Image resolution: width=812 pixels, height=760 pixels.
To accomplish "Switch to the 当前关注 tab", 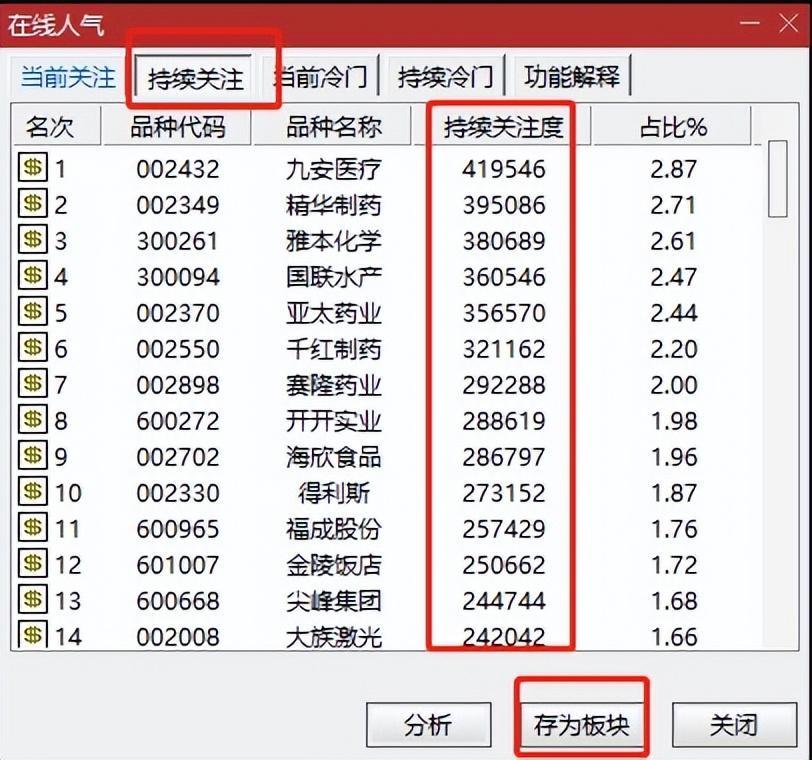I will click(x=68, y=77).
